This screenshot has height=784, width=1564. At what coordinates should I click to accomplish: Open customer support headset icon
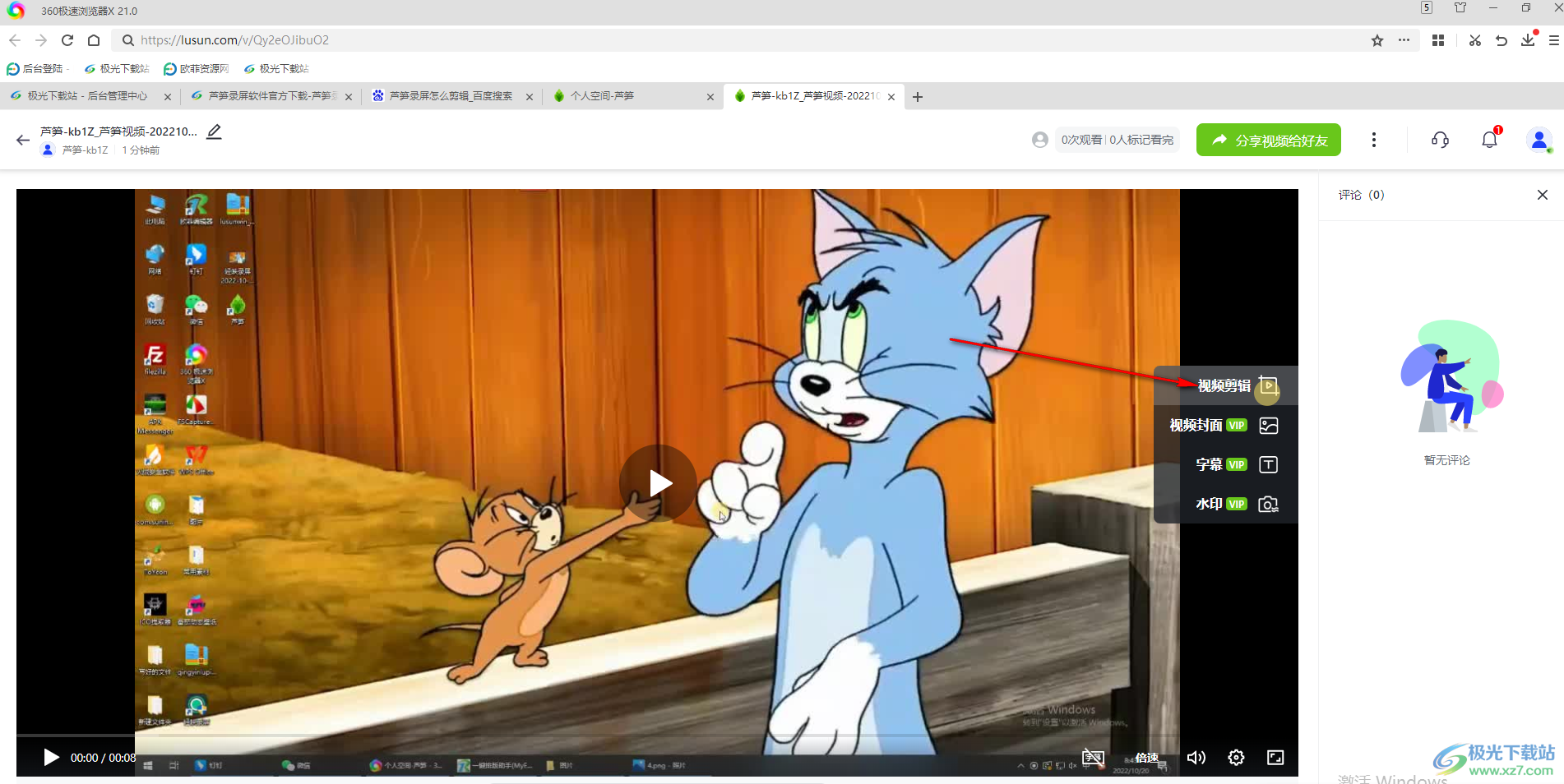(1440, 140)
